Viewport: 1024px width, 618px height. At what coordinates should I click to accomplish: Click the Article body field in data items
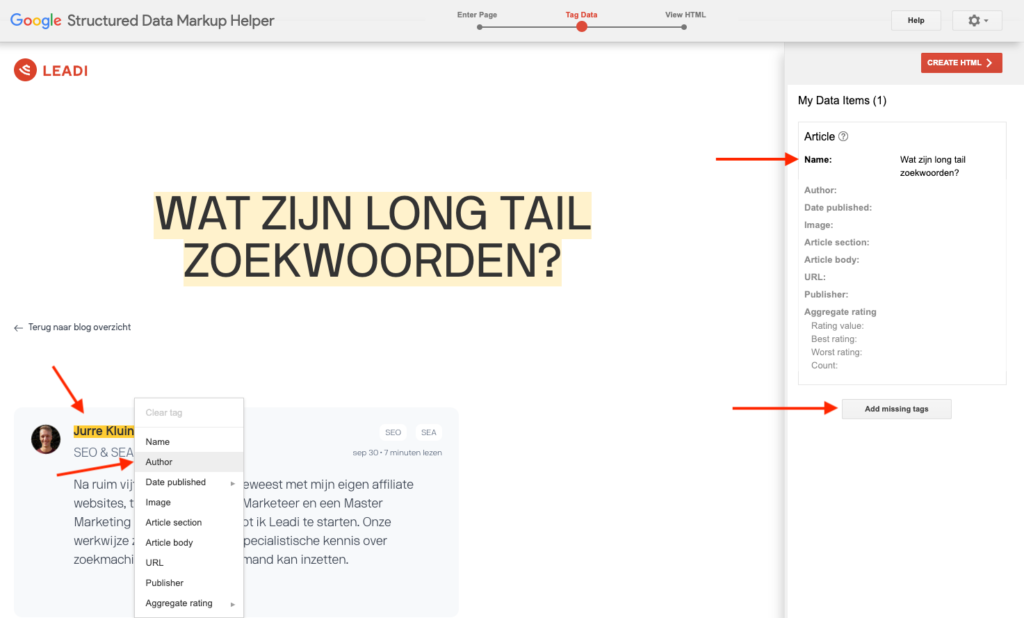831,260
